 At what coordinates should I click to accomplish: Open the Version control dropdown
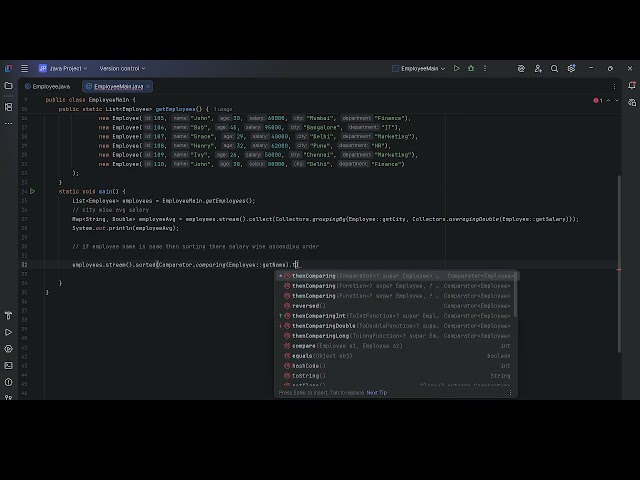122,69
